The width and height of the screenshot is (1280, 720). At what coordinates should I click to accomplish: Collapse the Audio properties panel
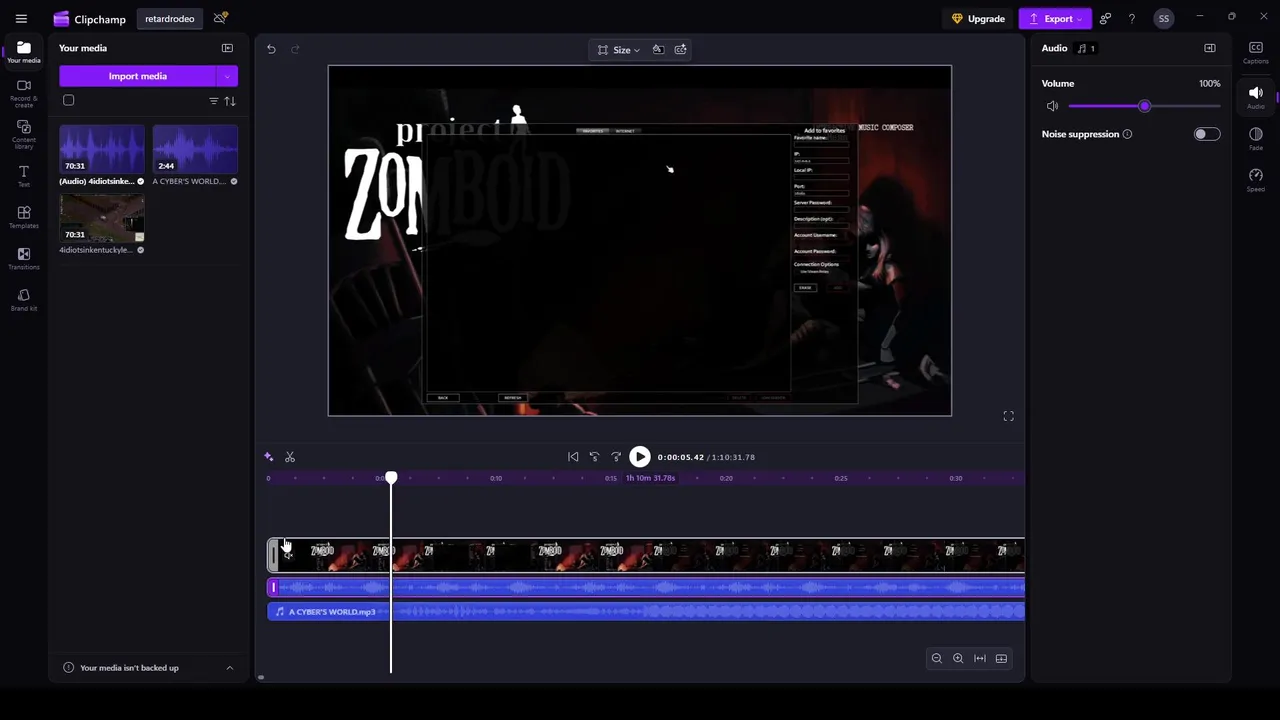tap(1210, 48)
